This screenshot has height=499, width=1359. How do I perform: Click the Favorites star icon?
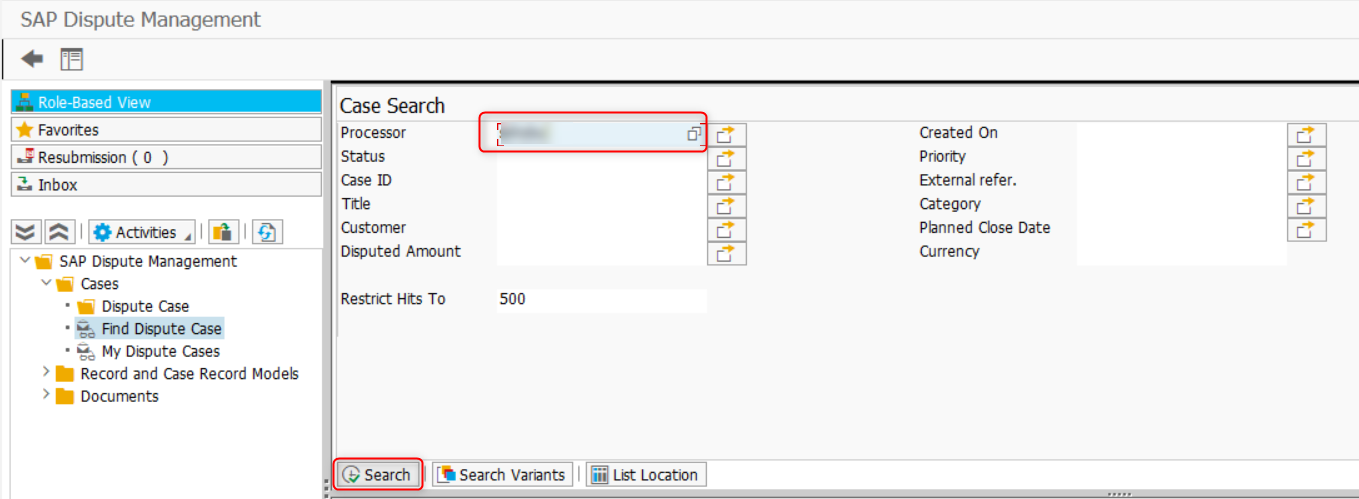click(25, 130)
